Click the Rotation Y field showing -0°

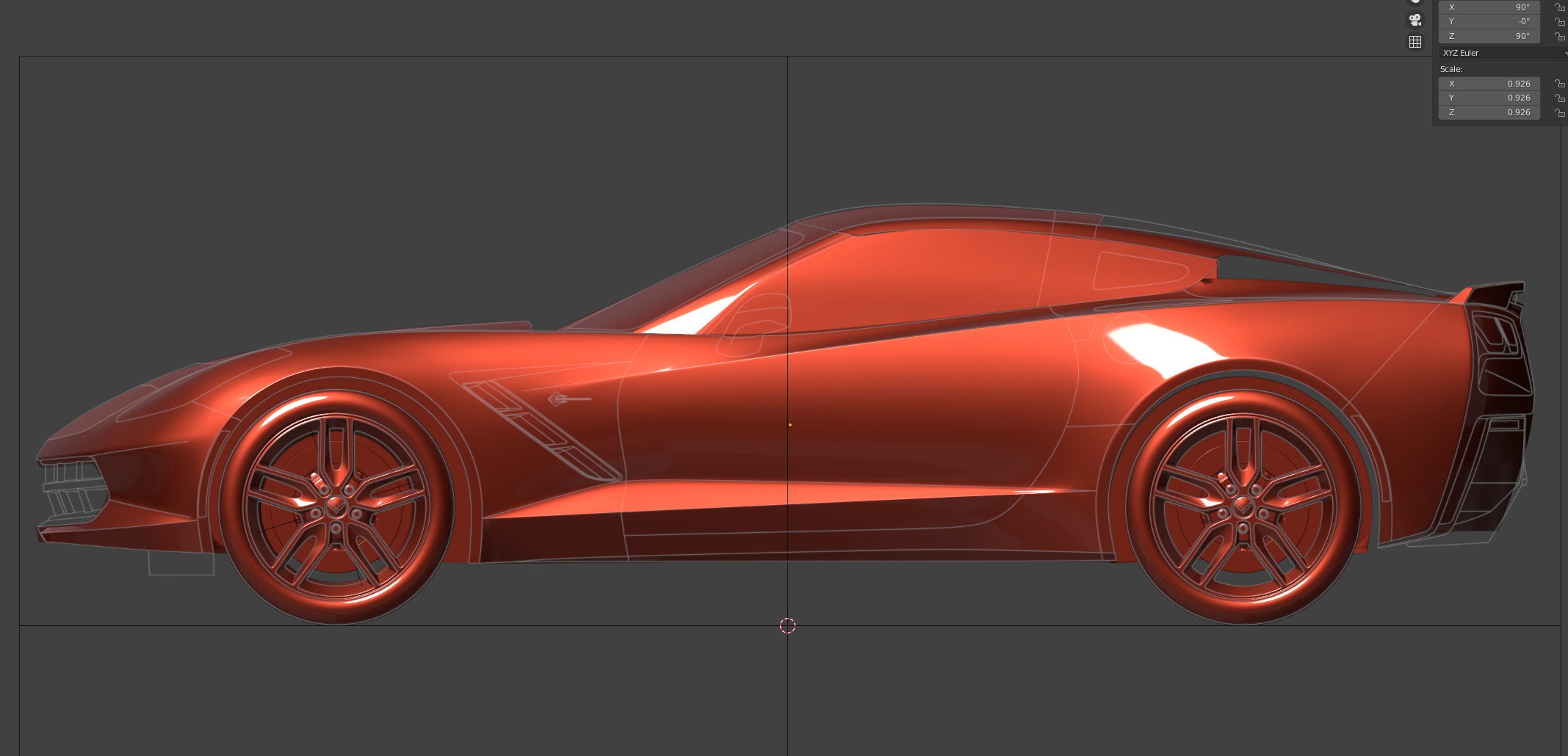pos(1489,21)
